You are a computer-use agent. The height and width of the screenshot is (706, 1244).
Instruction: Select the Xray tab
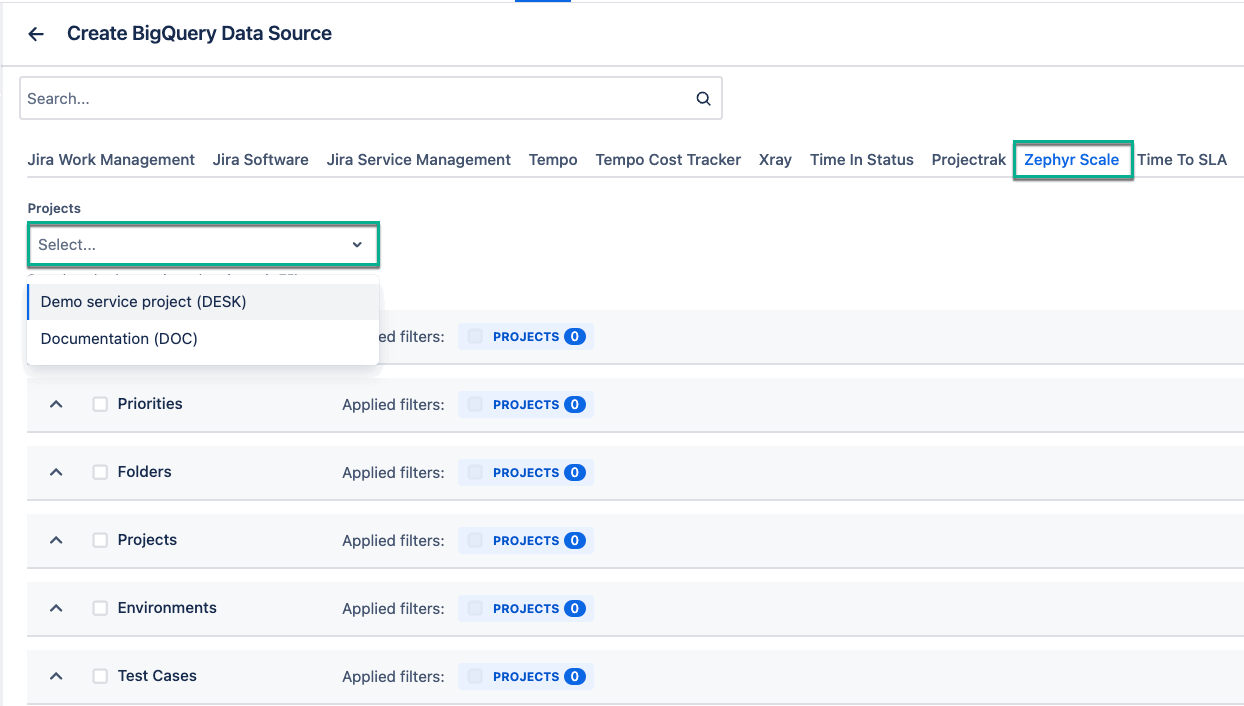775,160
